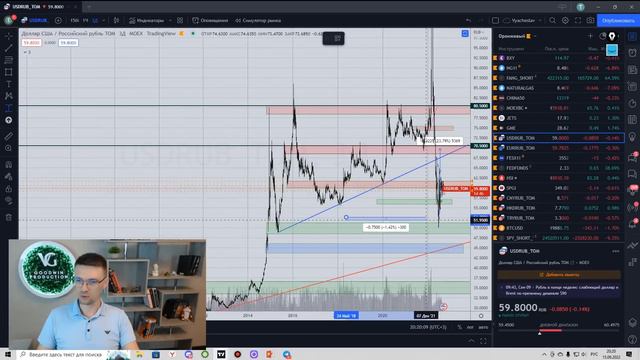Open the alerts clock icon in right sidebar
Viewport: 640px width, 360px height.
click(632, 53)
